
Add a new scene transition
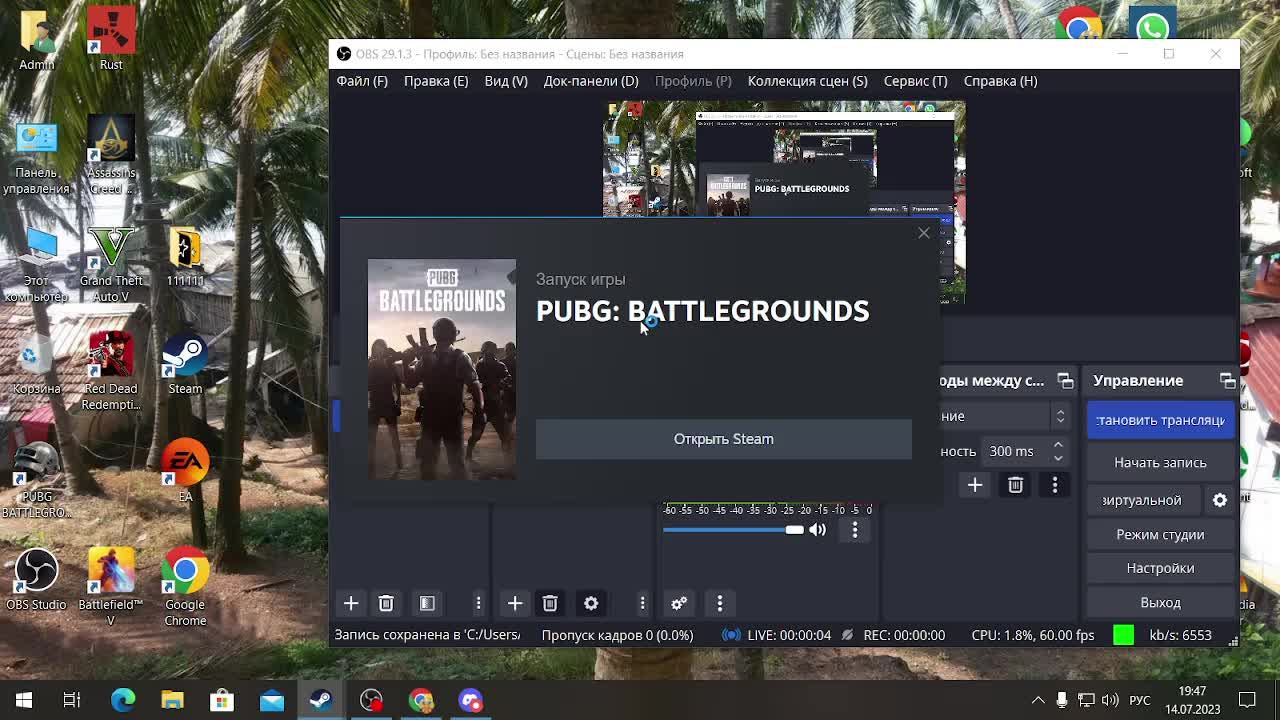(x=975, y=485)
